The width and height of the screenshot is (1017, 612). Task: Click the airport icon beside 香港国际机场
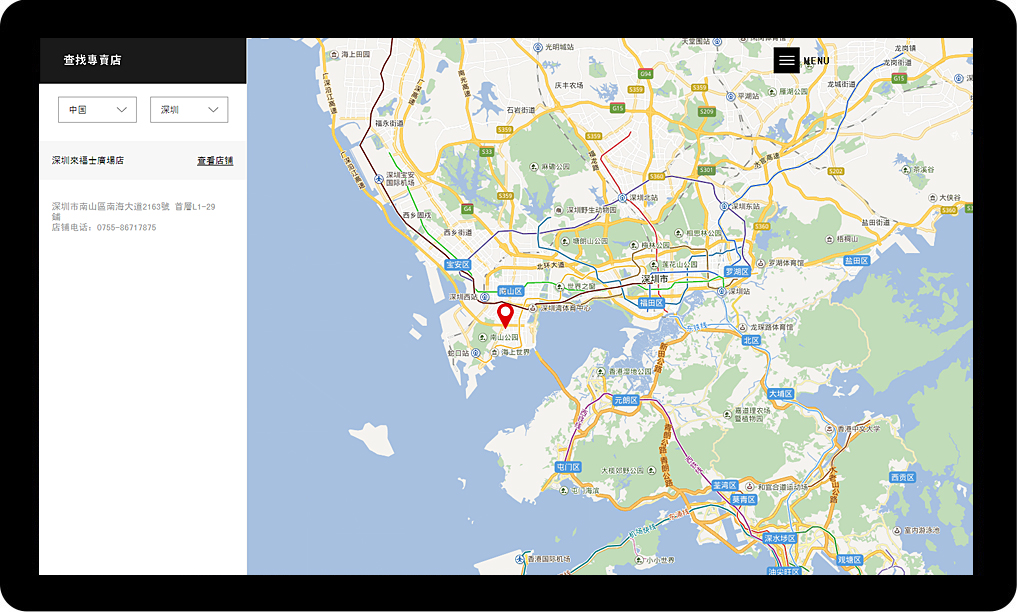click(x=520, y=559)
